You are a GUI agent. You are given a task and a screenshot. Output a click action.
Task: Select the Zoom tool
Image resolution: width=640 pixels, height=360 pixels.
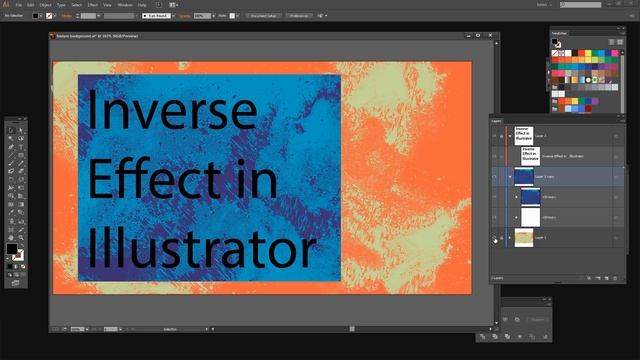tap(21, 238)
